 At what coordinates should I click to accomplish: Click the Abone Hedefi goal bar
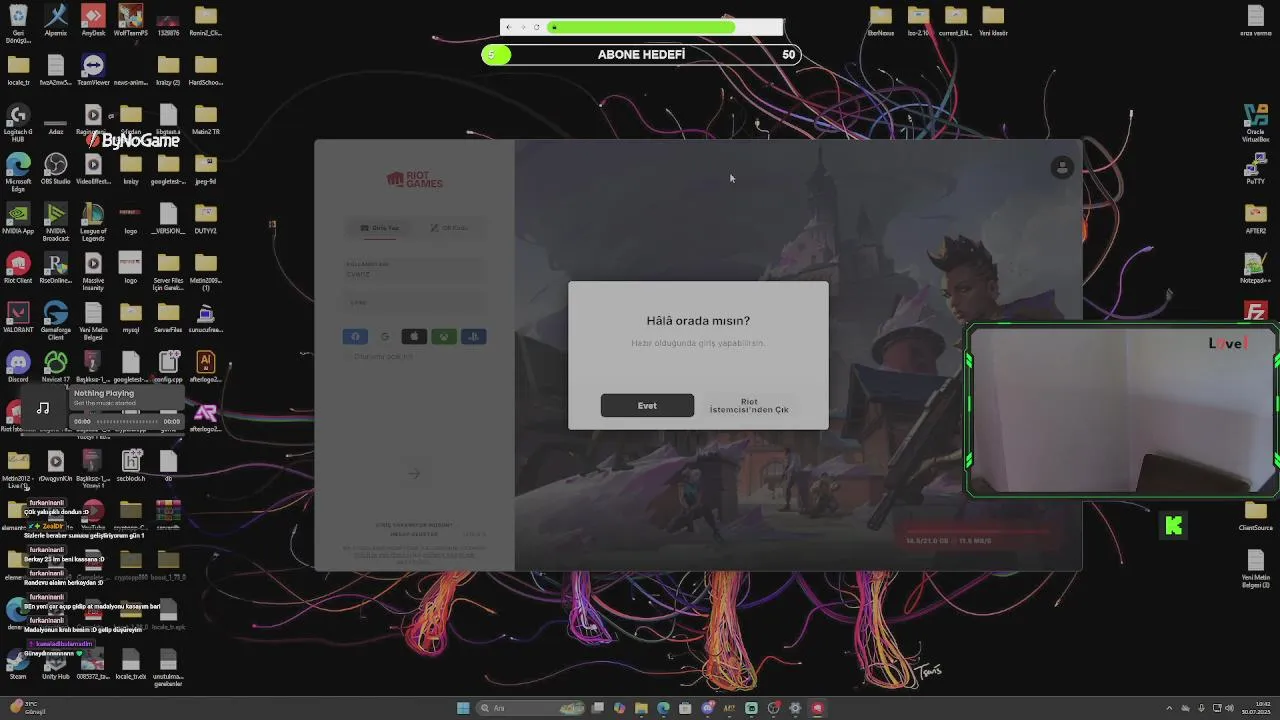(641, 55)
